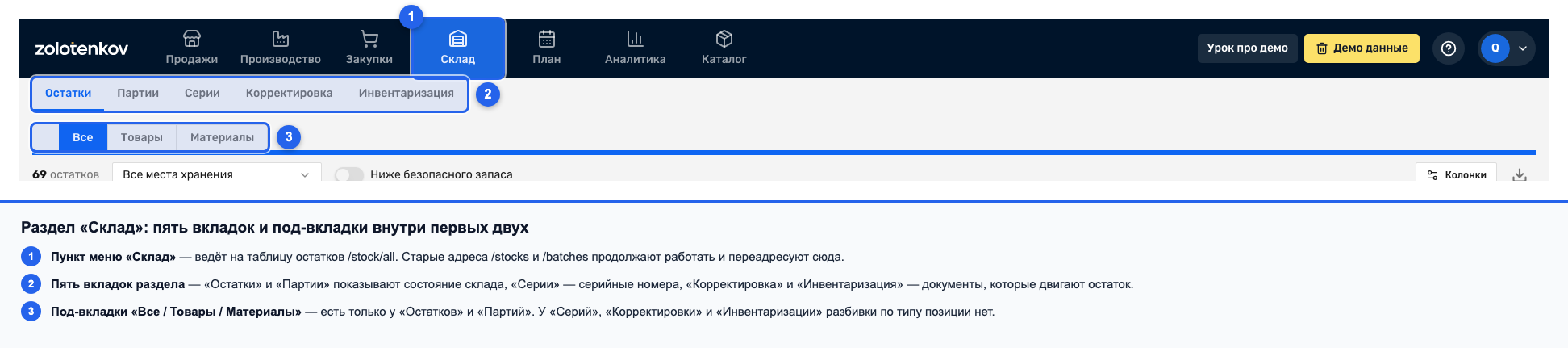Click the Q user avatar
Image resolution: width=1568 pixels, height=348 pixels.
click(x=1495, y=48)
